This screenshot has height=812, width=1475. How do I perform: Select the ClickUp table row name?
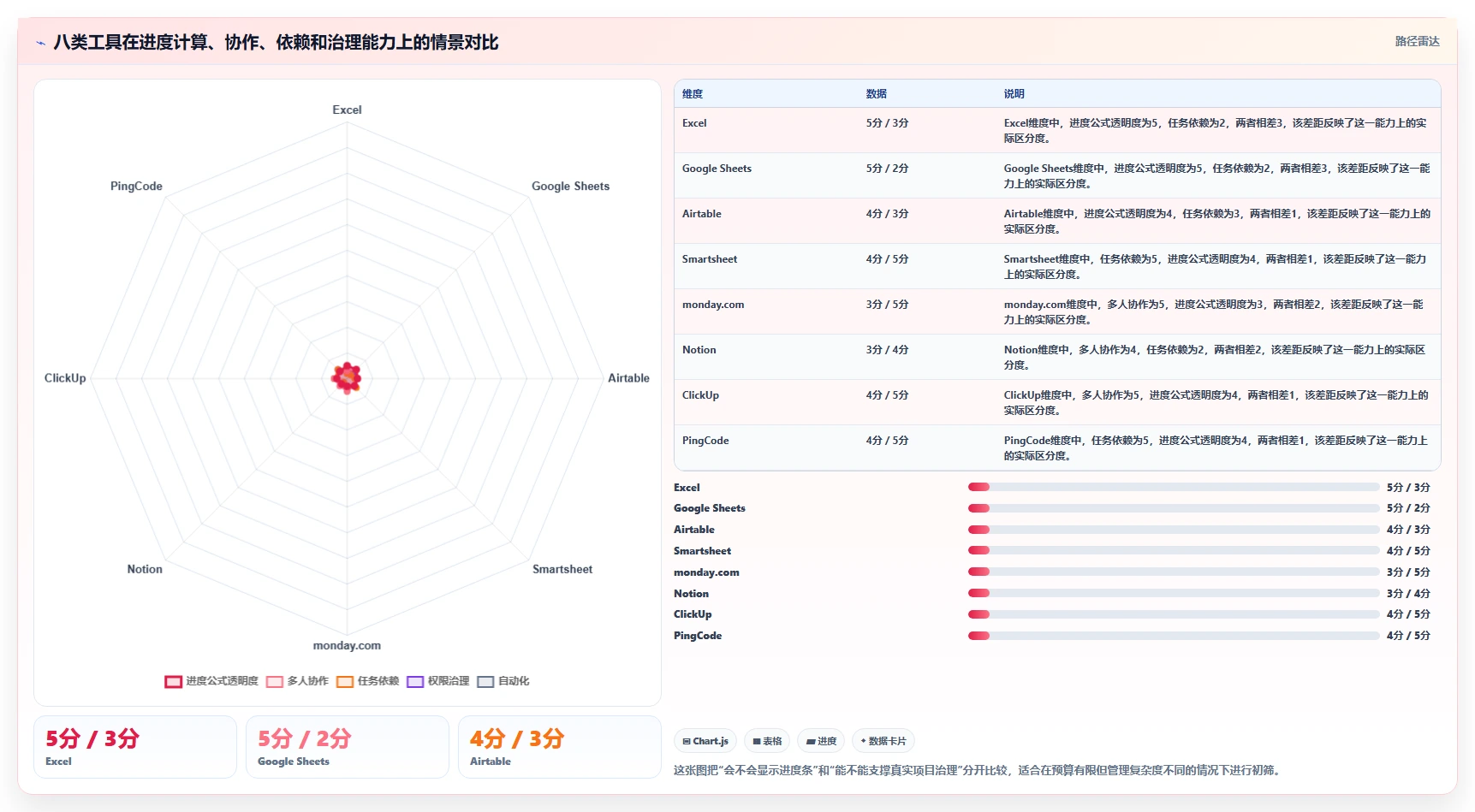pos(700,395)
